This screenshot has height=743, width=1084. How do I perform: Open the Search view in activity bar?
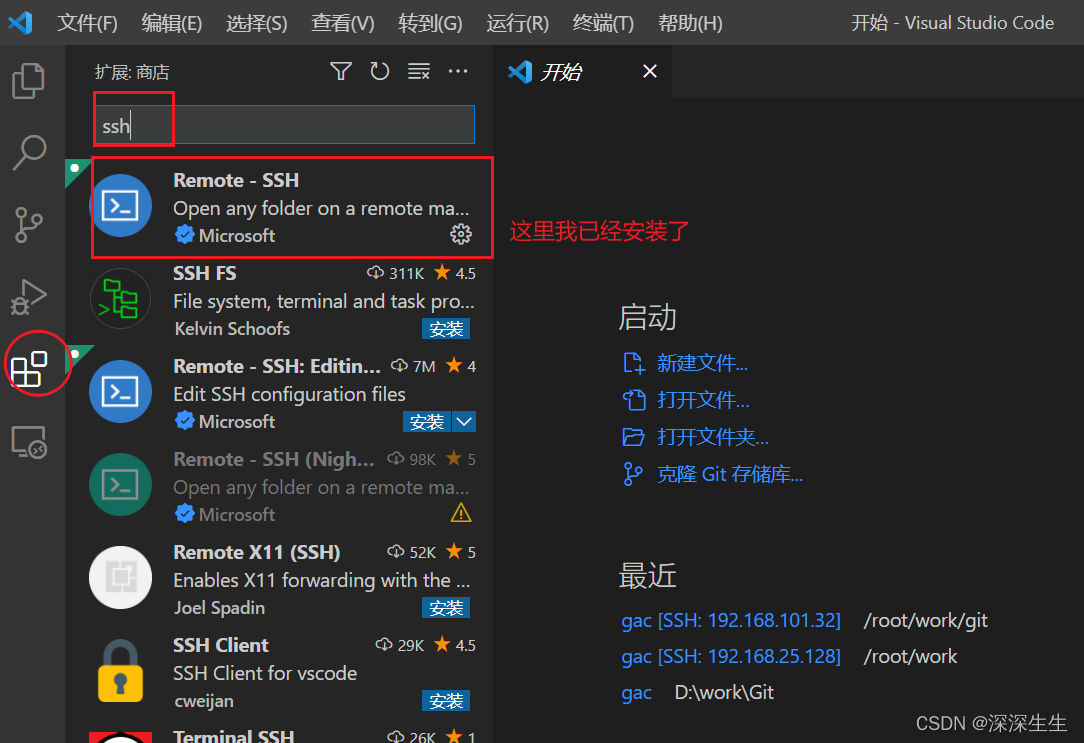[x=29, y=152]
